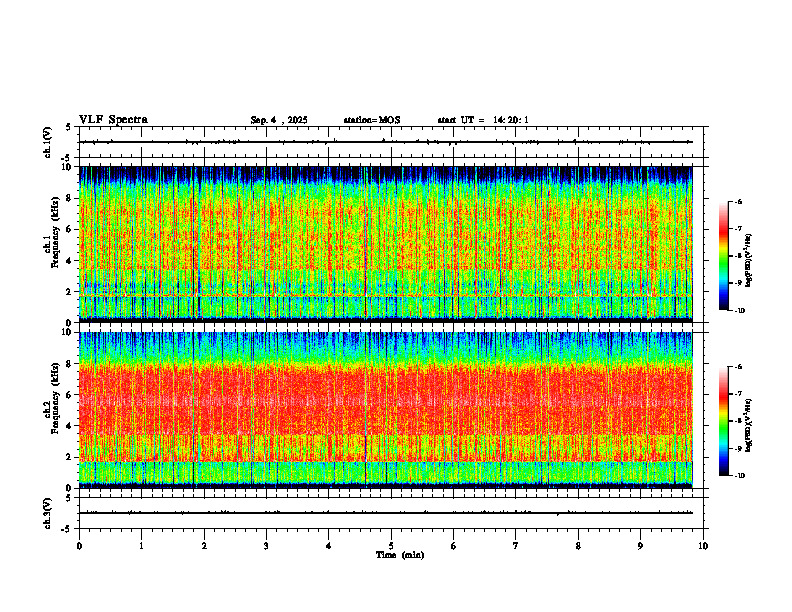
Task: Click the "-5" tick on the ch.3(V) axis
Action: tap(67, 529)
